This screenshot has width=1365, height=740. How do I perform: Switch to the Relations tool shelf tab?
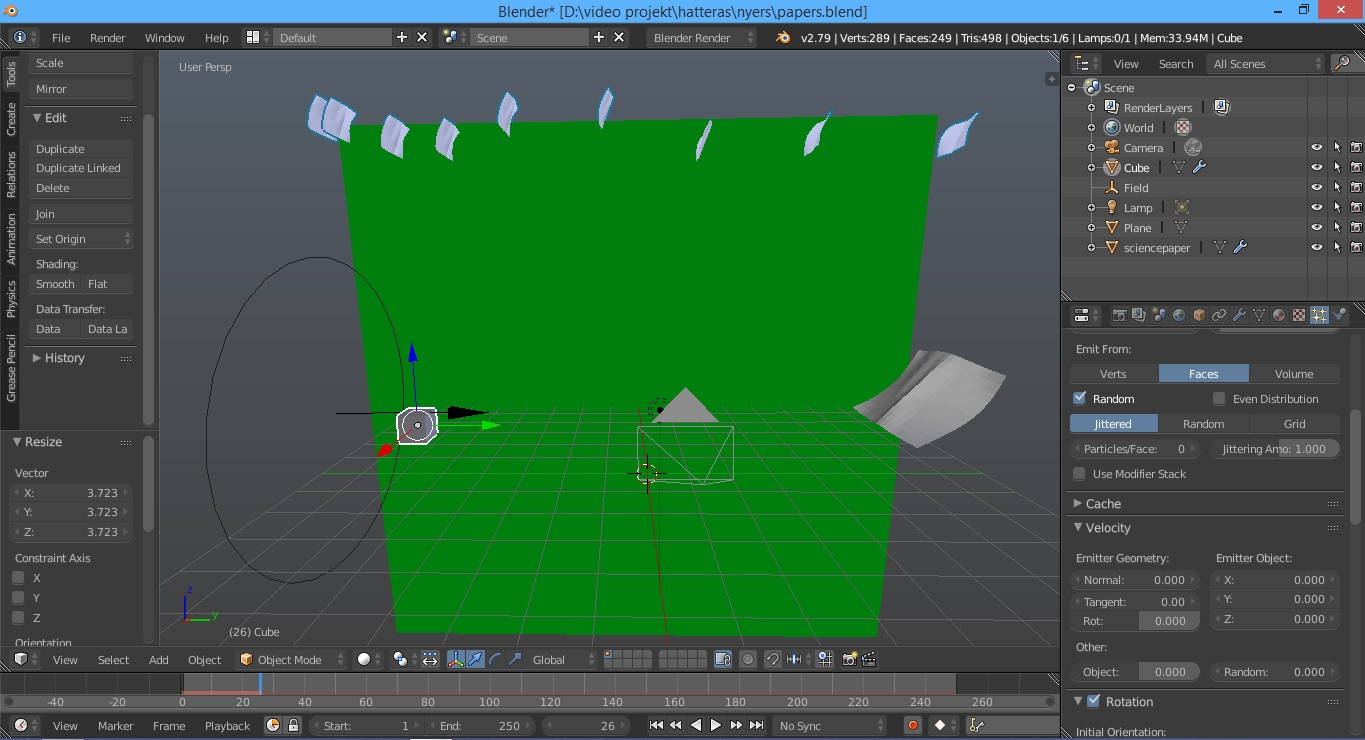click(11, 174)
